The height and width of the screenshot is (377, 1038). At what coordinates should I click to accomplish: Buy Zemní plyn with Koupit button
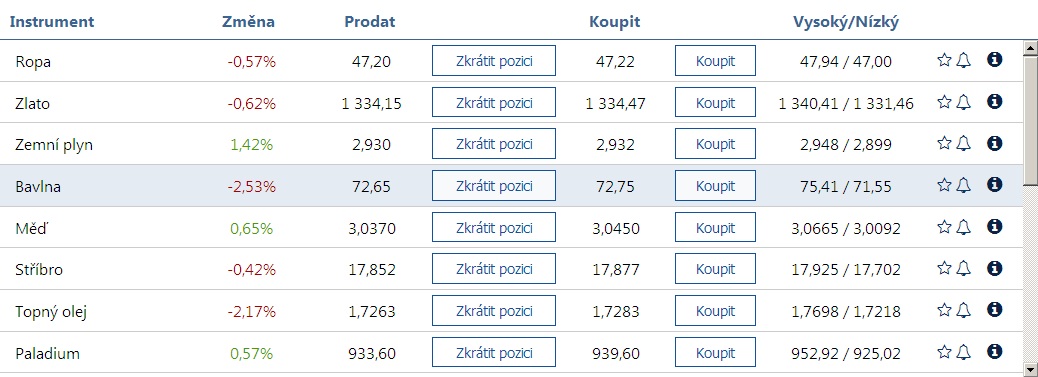click(x=715, y=144)
